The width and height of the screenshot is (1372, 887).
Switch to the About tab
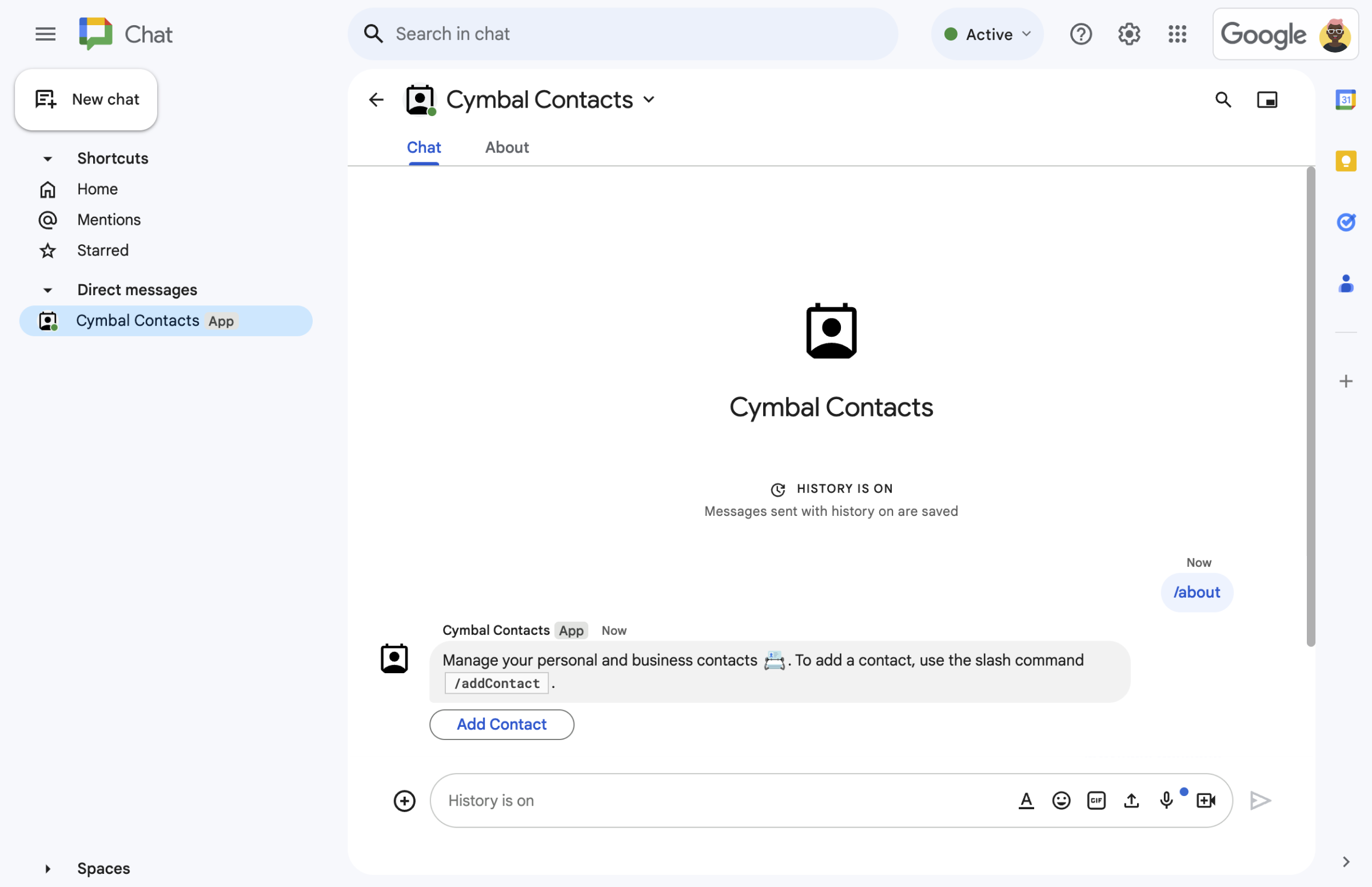[x=507, y=146]
